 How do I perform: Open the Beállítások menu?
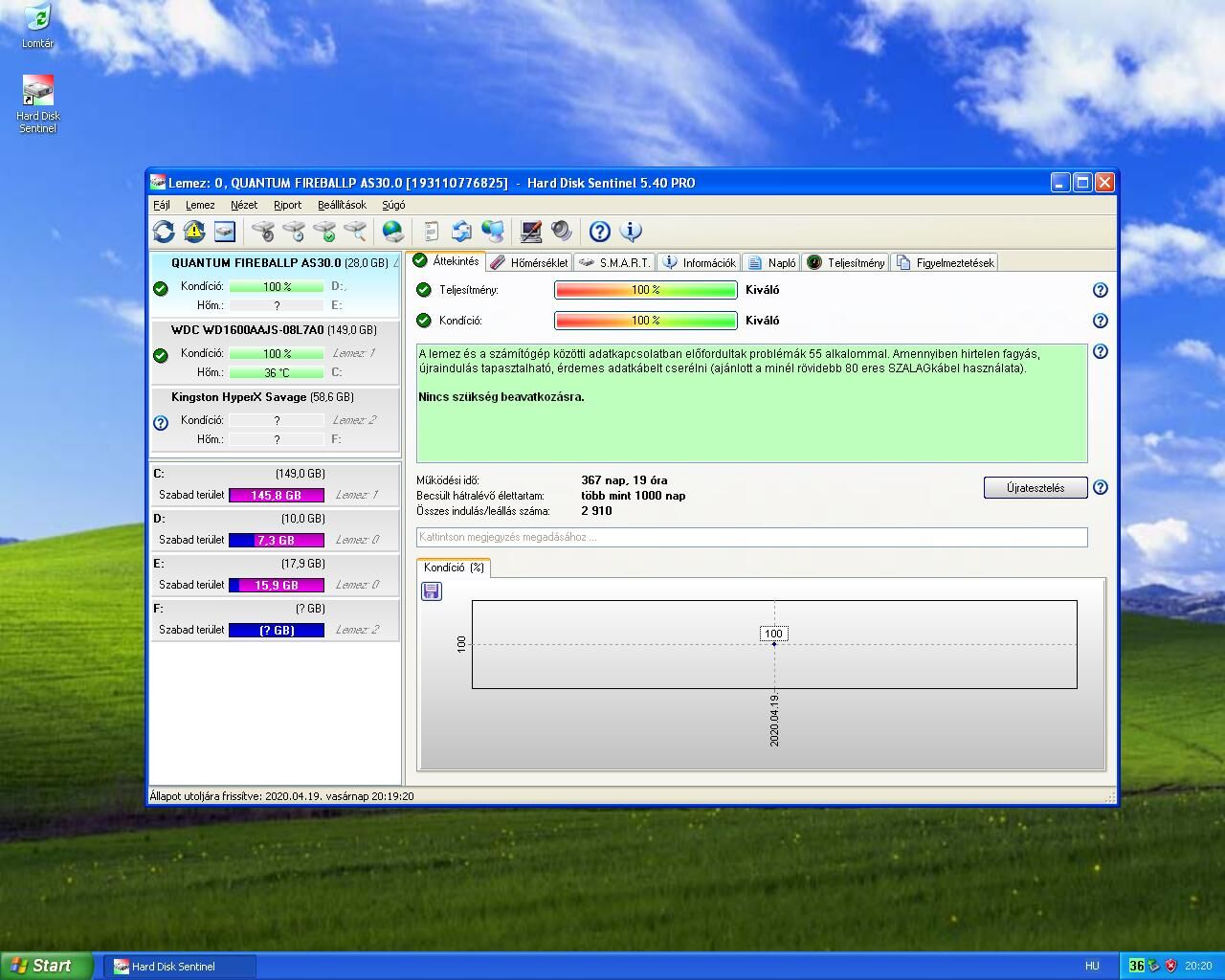(x=342, y=205)
